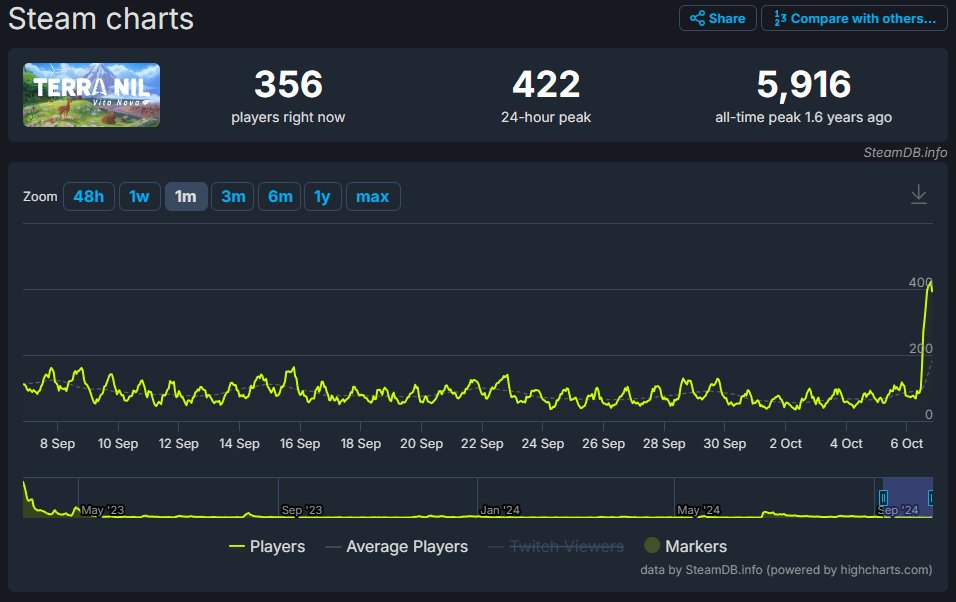This screenshot has height=602, width=956.
Task: Click May '24 label in navigator
Action: [699, 510]
